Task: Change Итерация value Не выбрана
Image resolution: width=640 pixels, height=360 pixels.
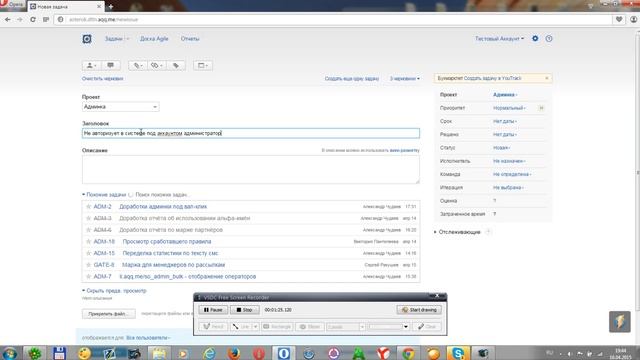Action: point(508,188)
